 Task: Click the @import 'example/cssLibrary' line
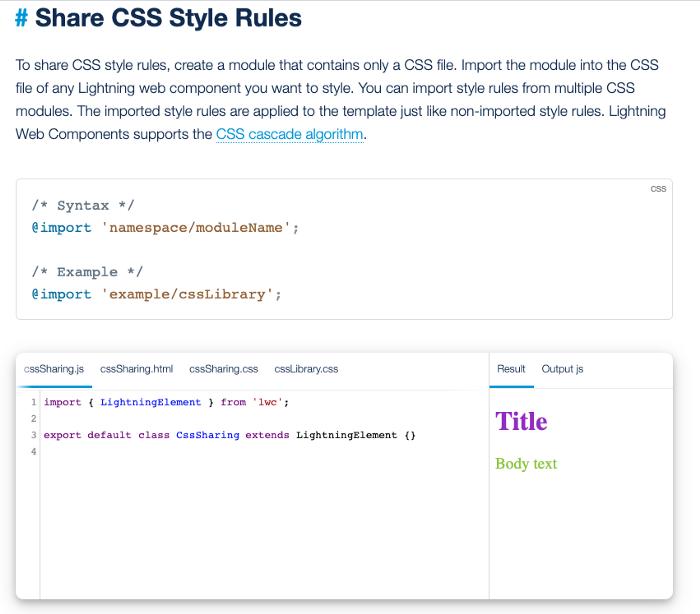tap(157, 294)
